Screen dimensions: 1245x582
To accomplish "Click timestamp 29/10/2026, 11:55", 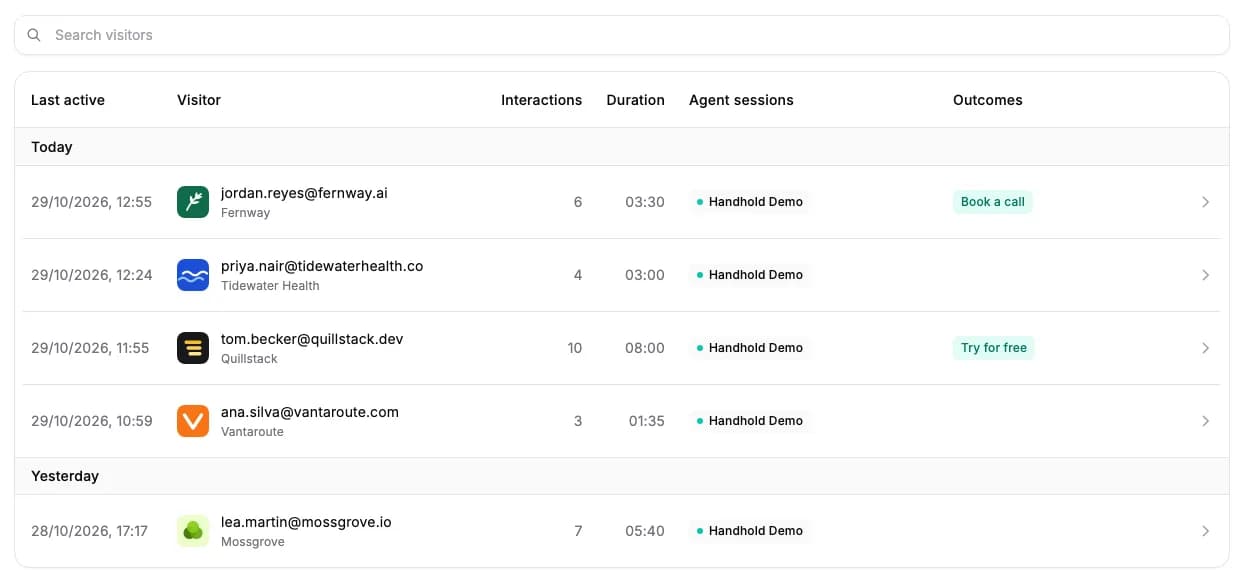I will pos(90,348).
